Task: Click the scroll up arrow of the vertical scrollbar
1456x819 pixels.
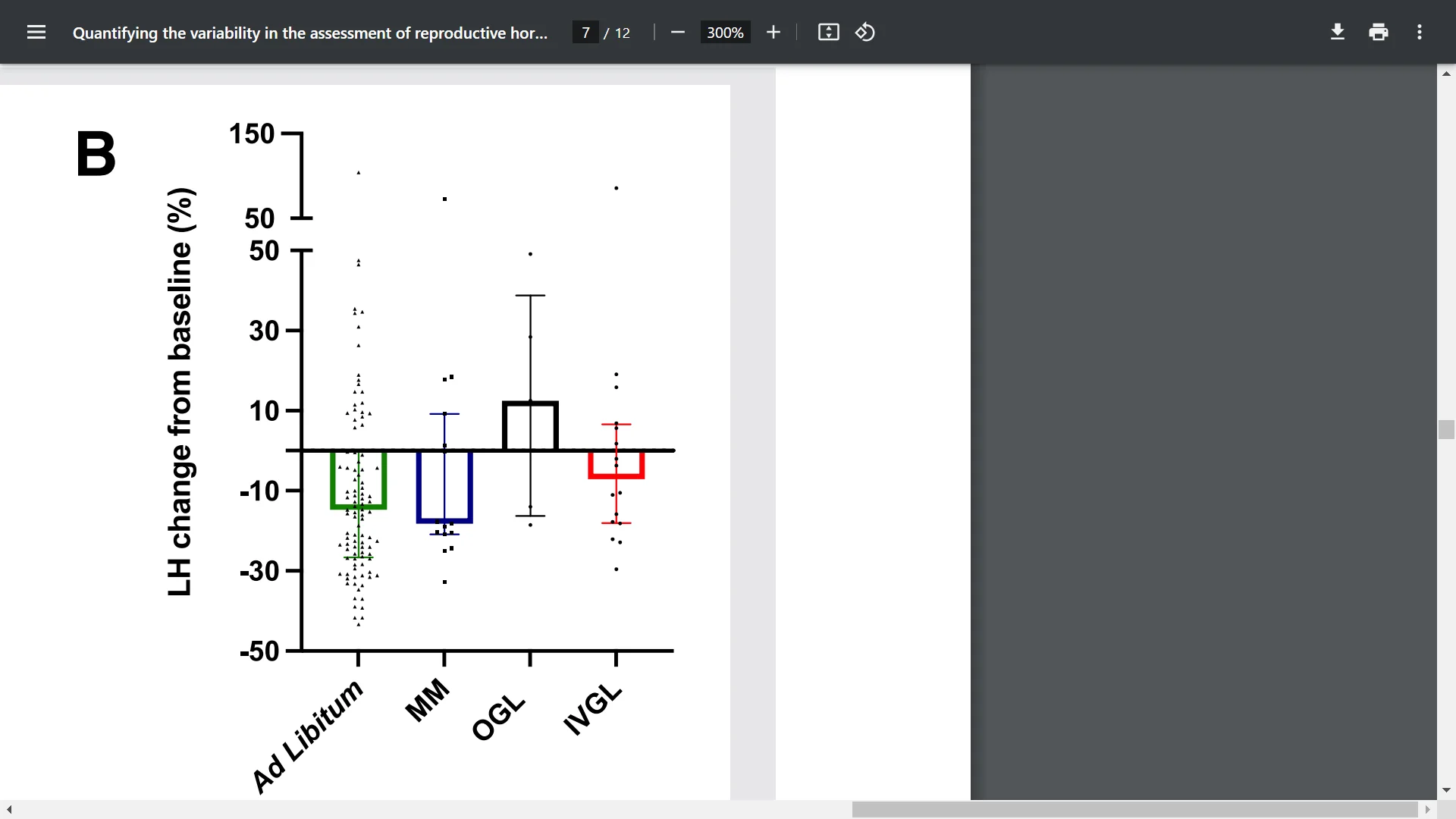Action: click(x=1446, y=74)
